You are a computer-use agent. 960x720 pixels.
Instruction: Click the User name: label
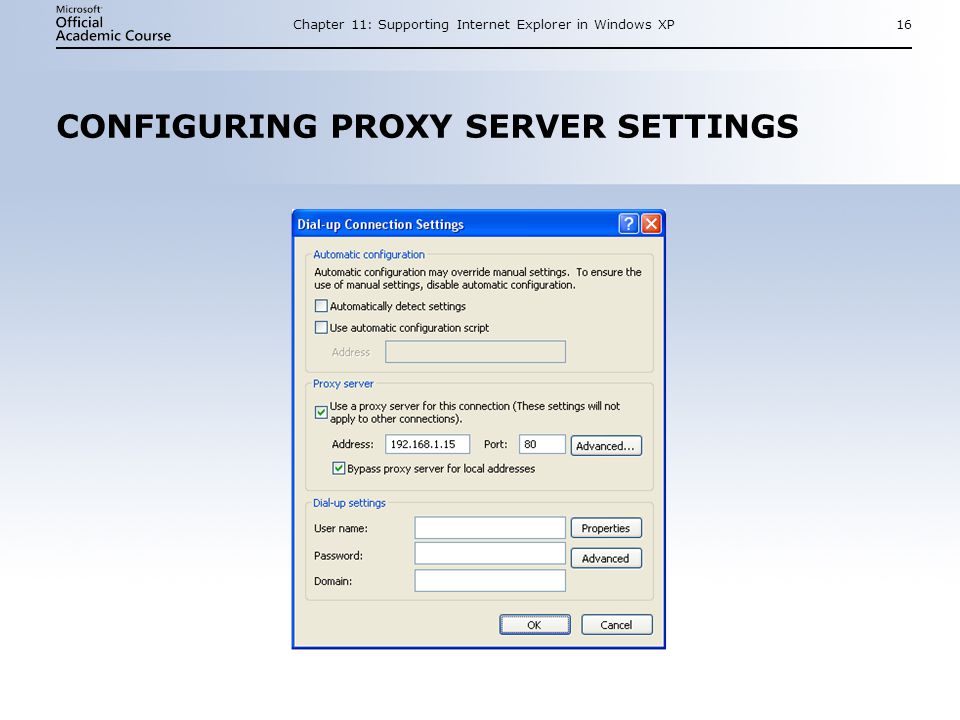[x=340, y=528]
